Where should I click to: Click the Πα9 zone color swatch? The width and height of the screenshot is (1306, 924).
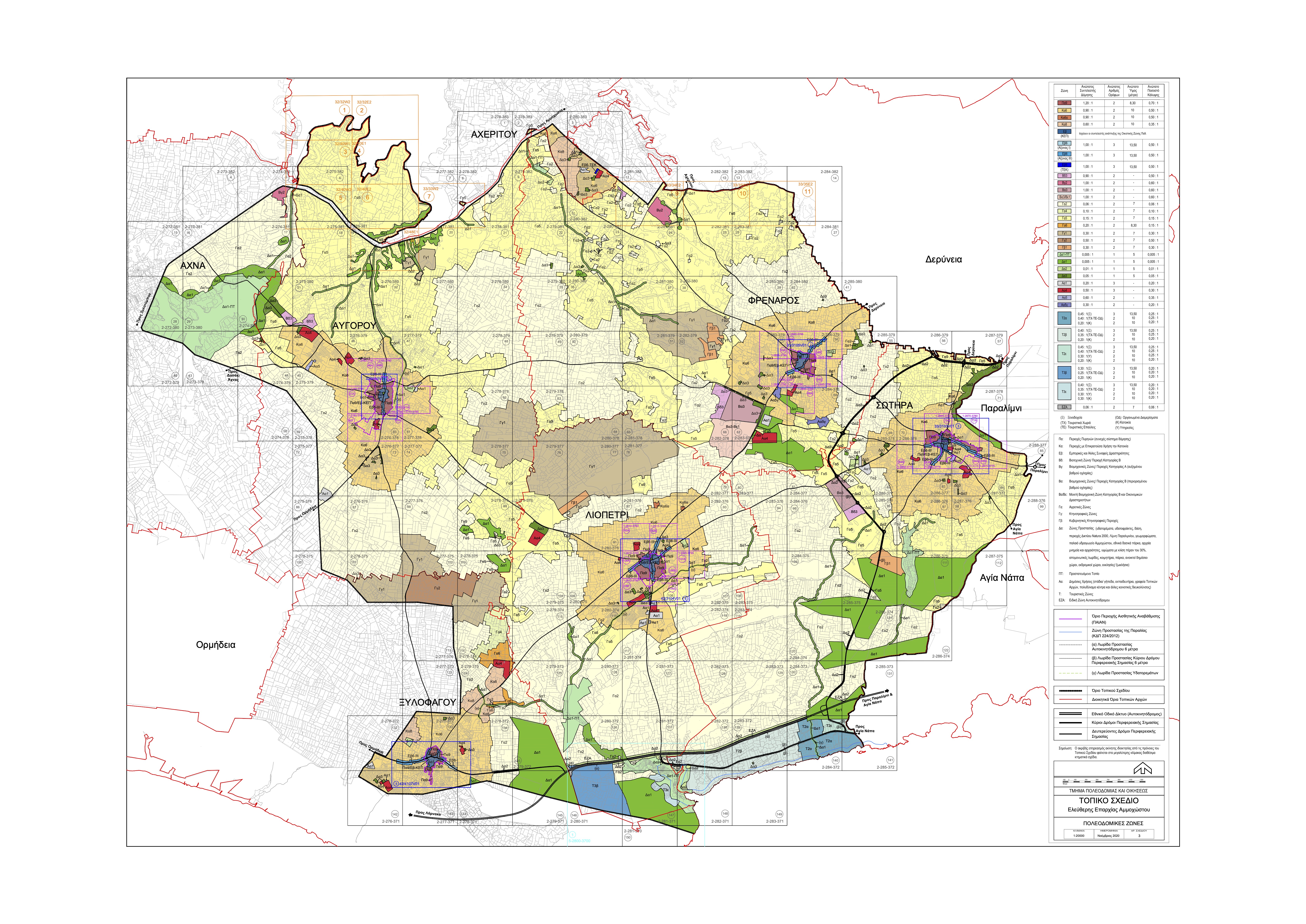[1064, 103]
